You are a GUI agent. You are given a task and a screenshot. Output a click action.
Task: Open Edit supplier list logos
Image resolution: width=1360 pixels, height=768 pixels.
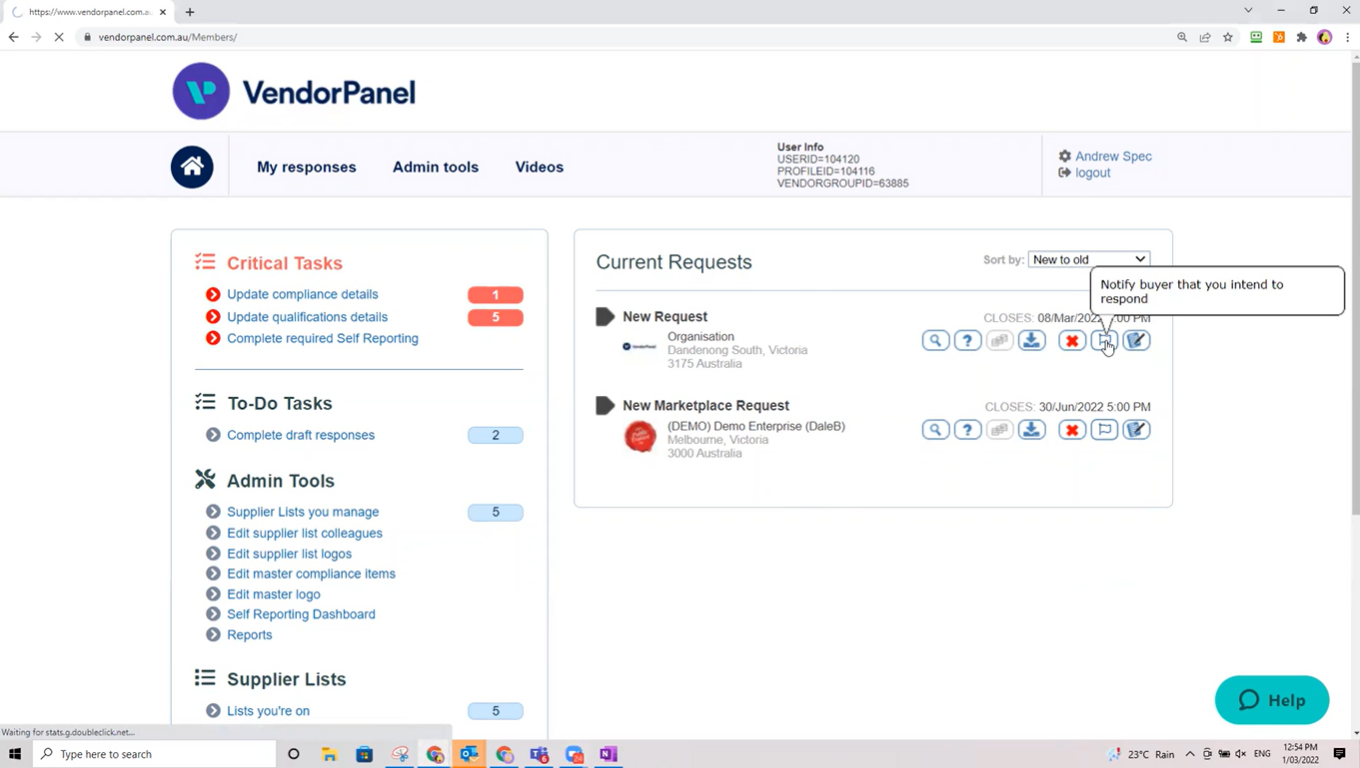[289, 554]
